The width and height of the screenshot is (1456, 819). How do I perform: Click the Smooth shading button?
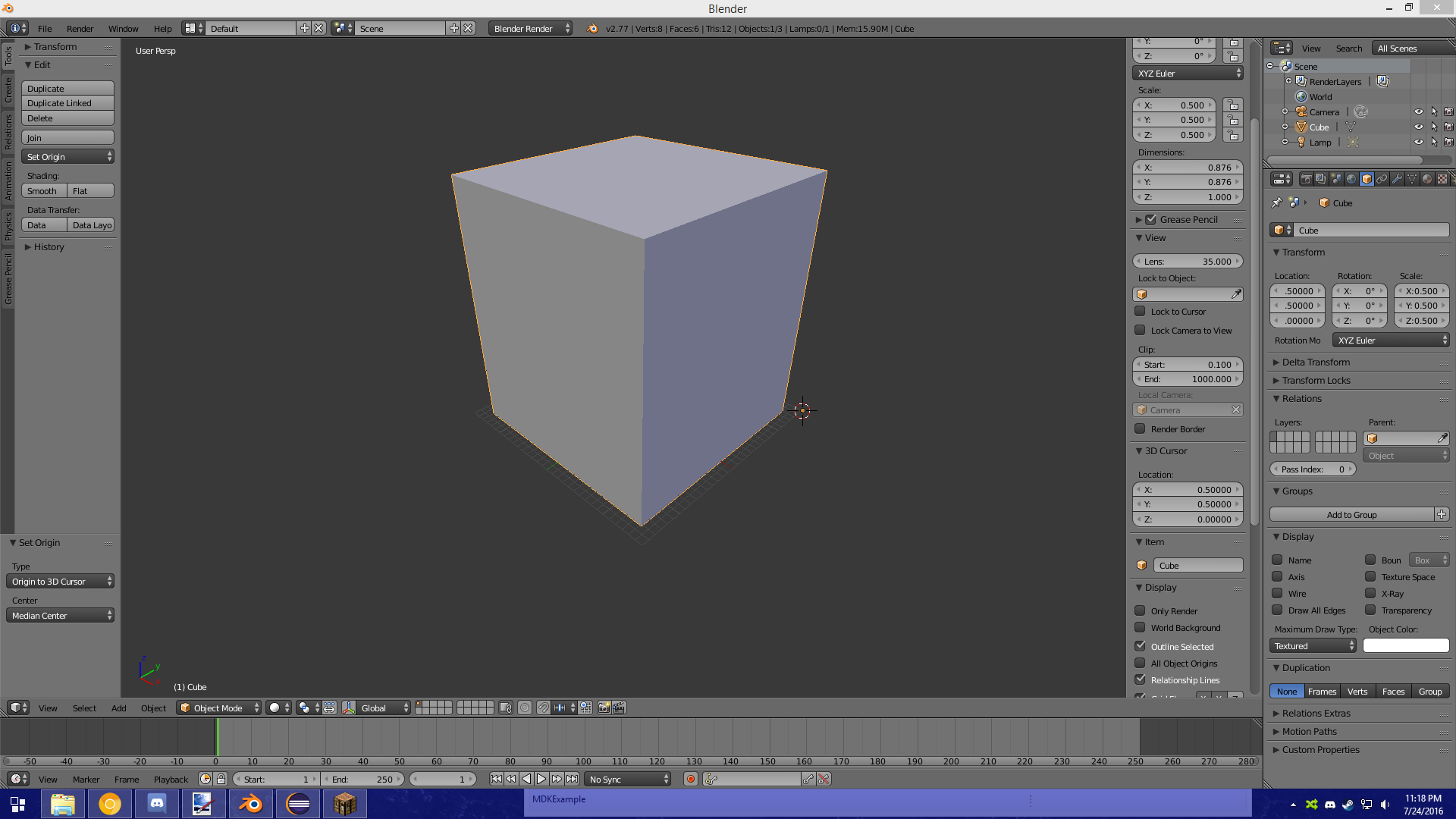tap(43, 191)
